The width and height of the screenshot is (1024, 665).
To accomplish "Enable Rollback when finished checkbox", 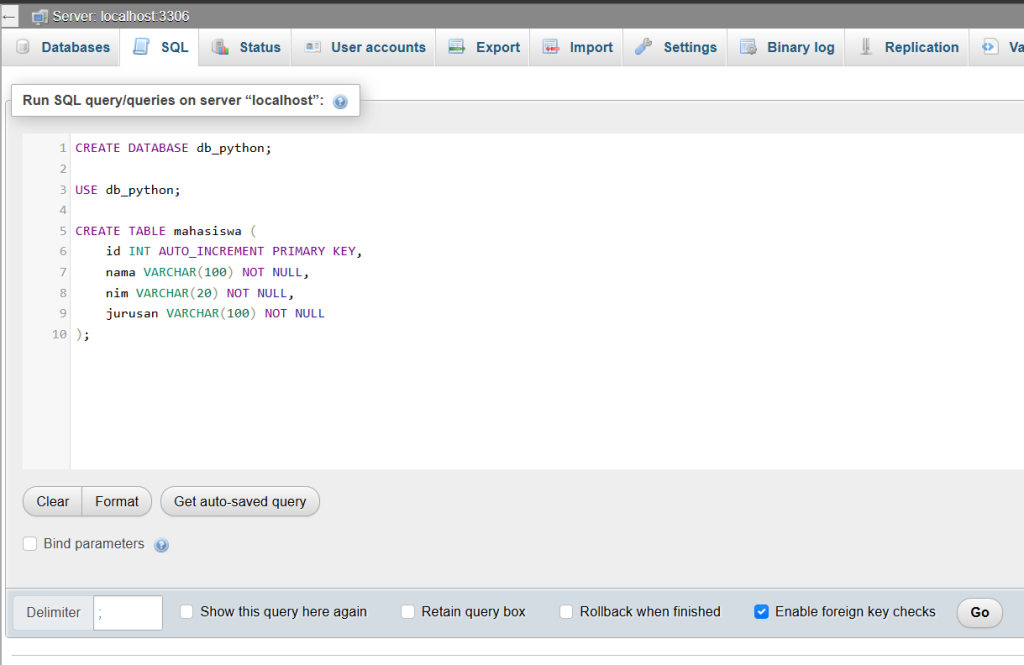I will [x=566, y=611].
